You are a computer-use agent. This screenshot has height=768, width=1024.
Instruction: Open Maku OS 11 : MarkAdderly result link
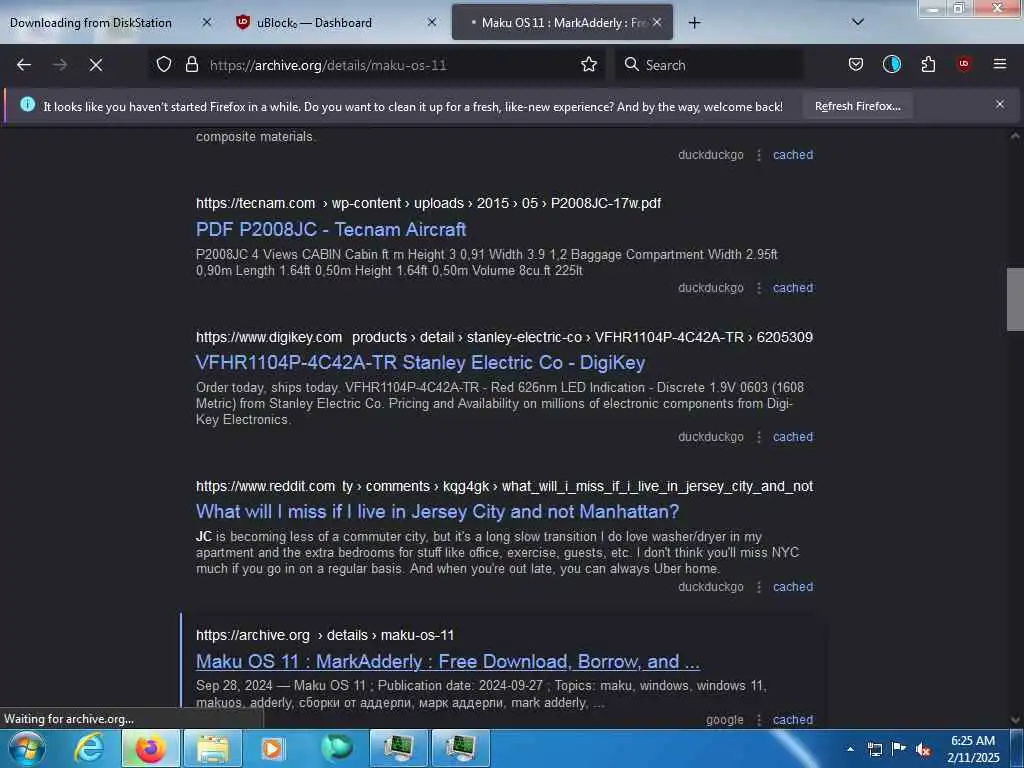pos(448,662)
